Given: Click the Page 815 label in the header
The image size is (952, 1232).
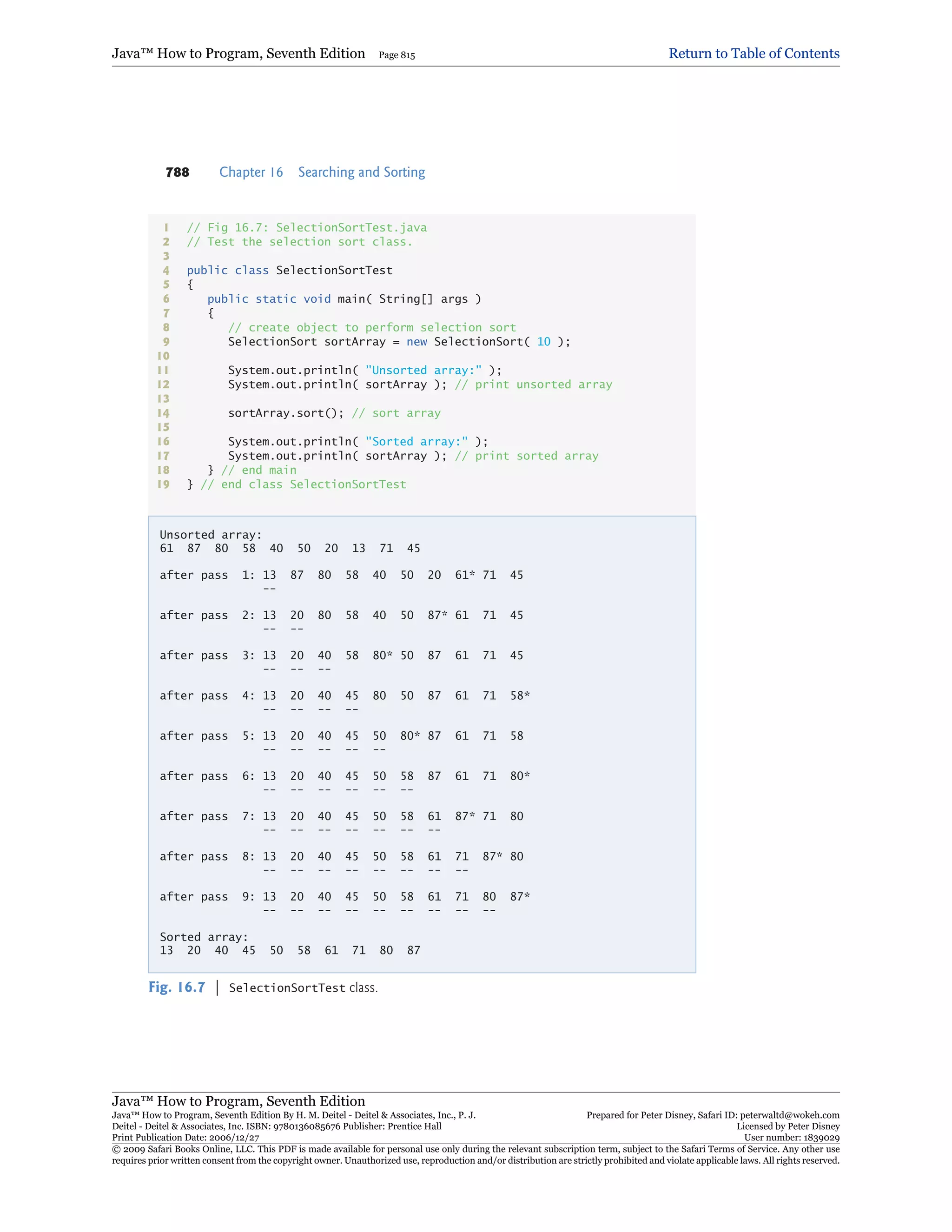Looking at the screenshot, I should [397, 55].
